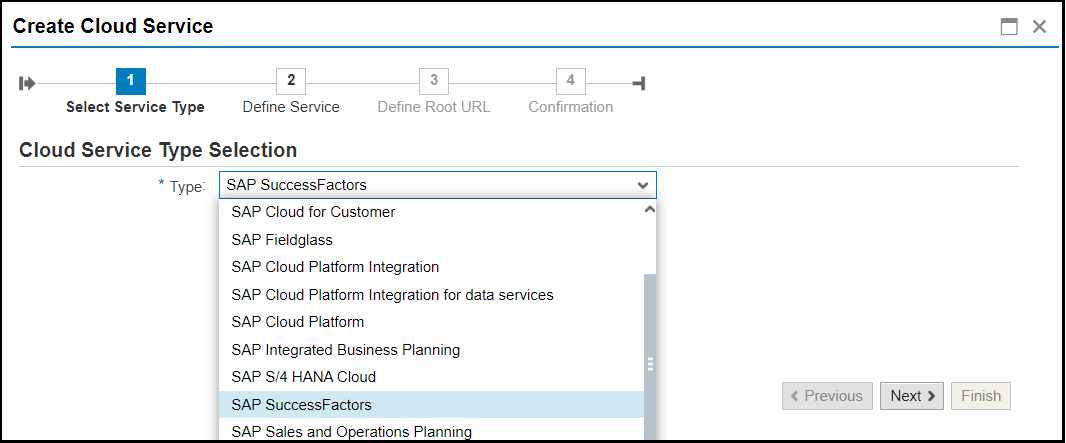Select SAP Cloud Platform Integration for data services

tap(431, 295)
